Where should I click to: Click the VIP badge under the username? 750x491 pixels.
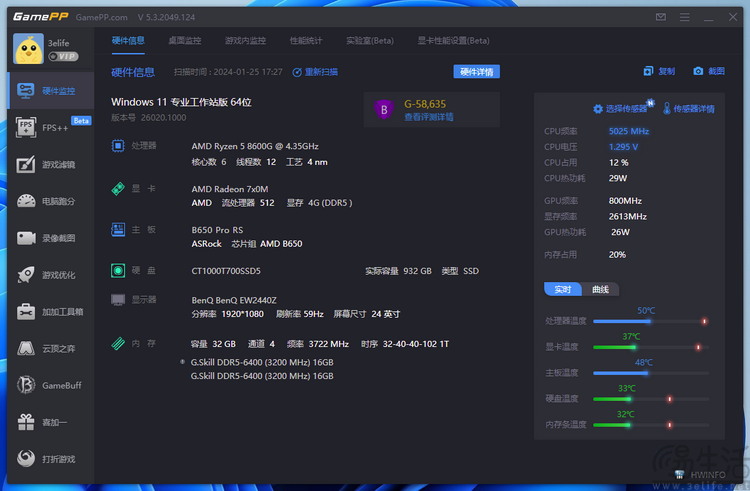point(63,56)
